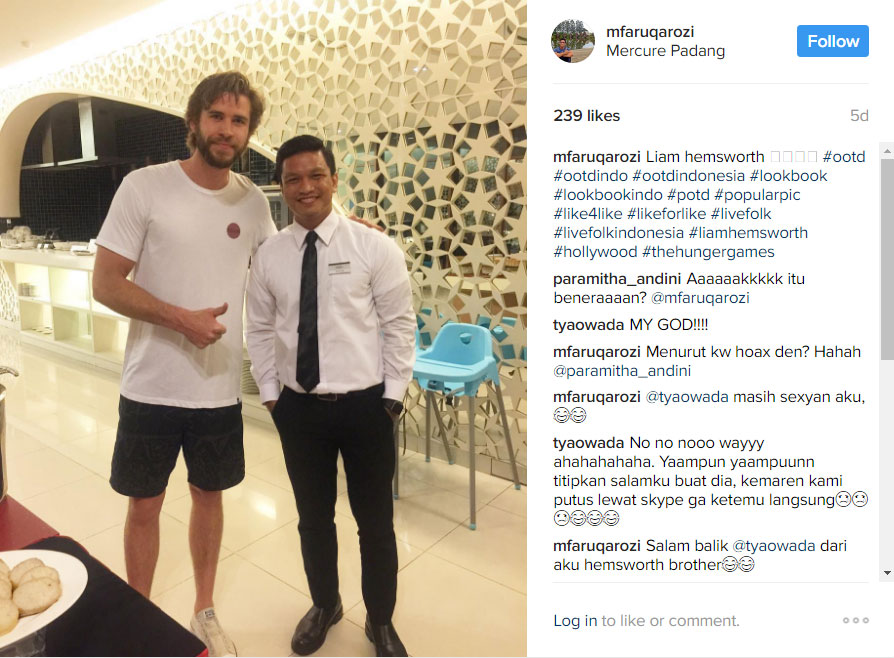This screenshot has height=658, width=894.
Task: View the 239 likes list
Action: click(587, 116)
